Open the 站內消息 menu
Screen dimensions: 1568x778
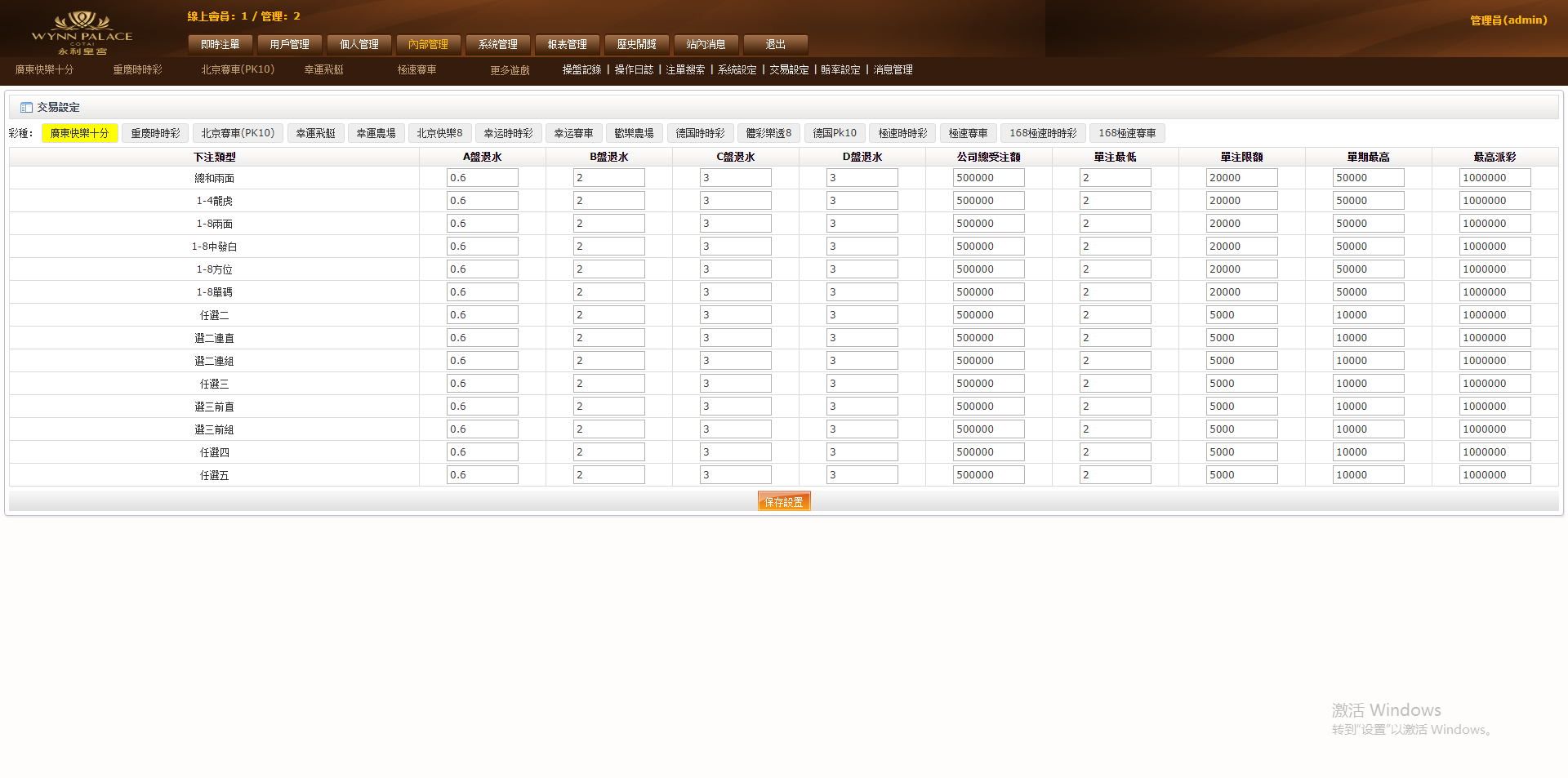tap(706, 44)
